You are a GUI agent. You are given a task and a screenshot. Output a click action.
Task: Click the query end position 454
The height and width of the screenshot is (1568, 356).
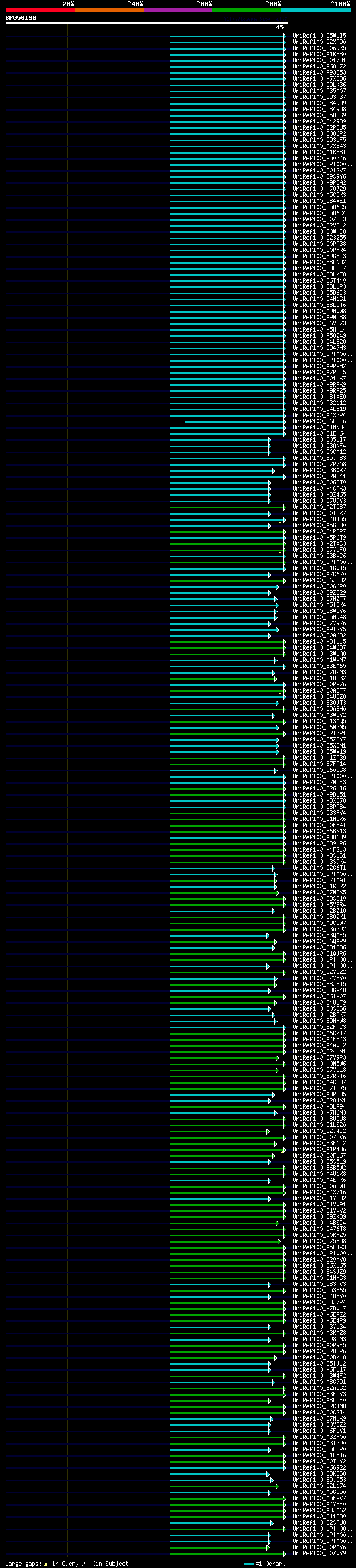click(x=280, y=27)
